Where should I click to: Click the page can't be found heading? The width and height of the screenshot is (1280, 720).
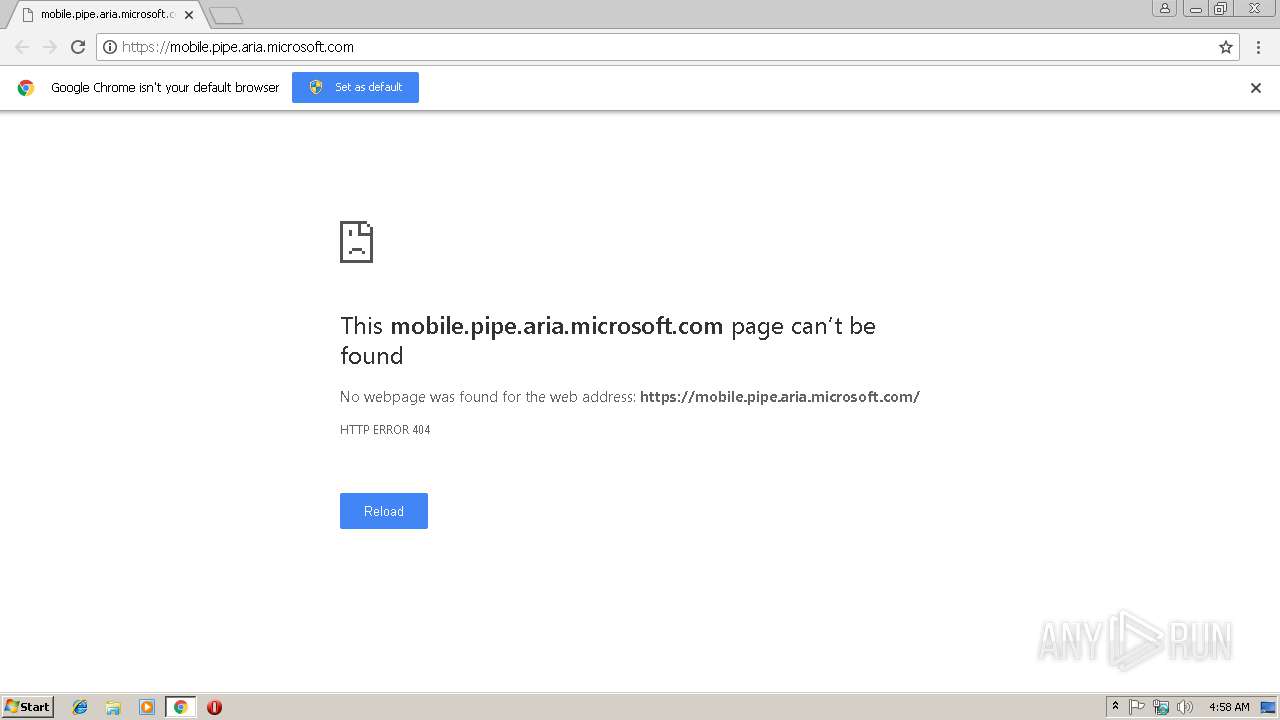pos(608,341)
